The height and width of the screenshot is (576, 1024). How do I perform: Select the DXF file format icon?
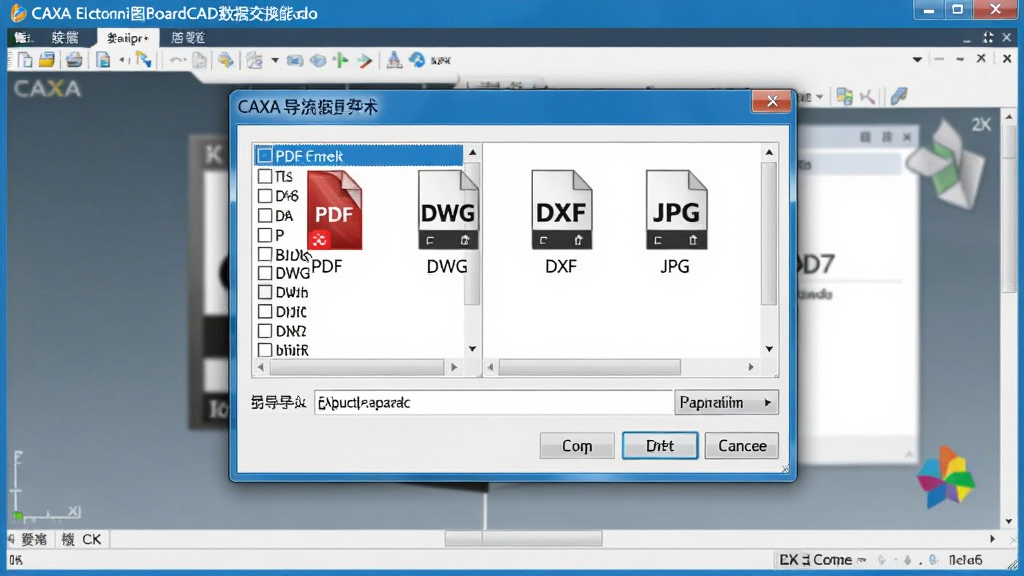[561, 210]
